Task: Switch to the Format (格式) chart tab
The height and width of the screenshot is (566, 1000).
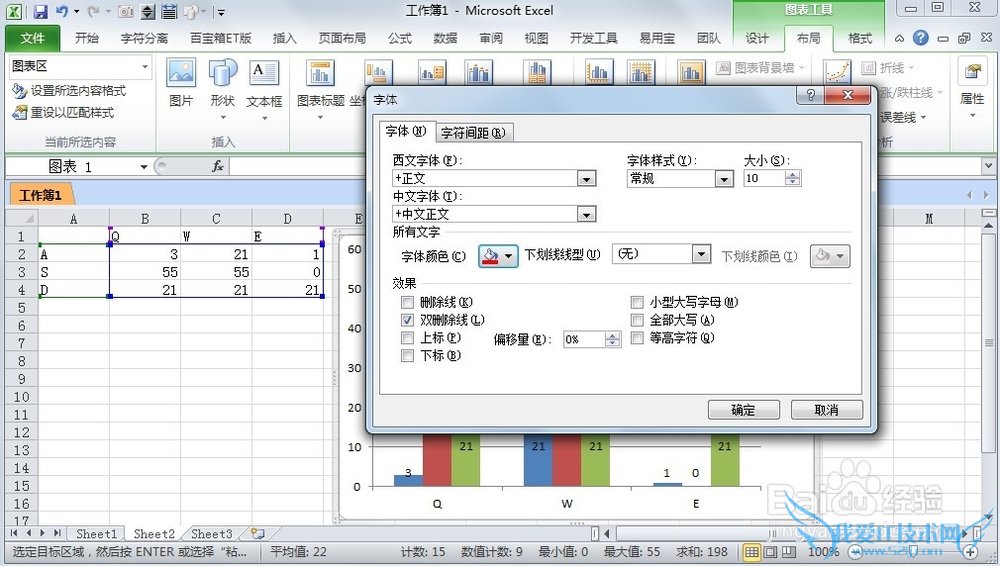Action: coord(860,38)
